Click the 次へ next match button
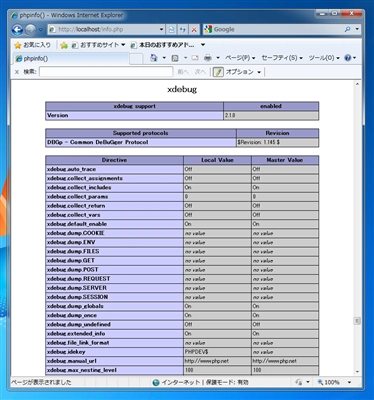Viewport: 374px width, 400px height. pos(200,72)
